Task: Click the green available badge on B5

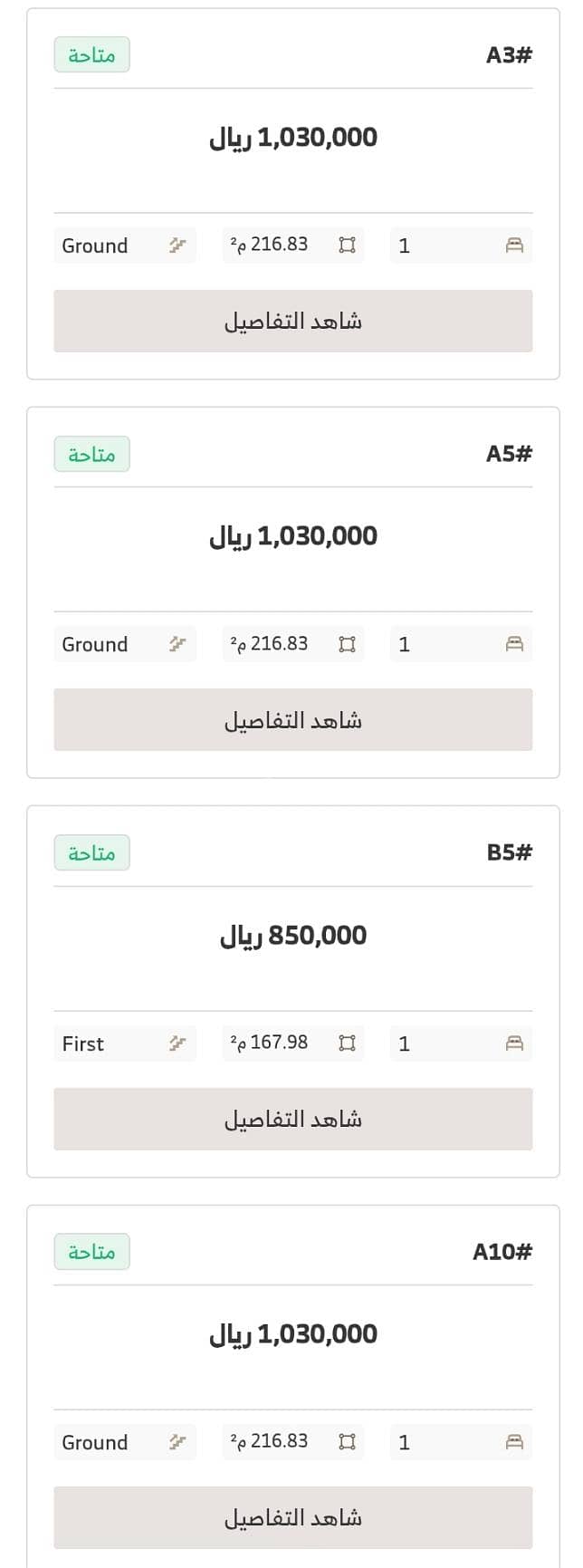Action: pos(91,852)
